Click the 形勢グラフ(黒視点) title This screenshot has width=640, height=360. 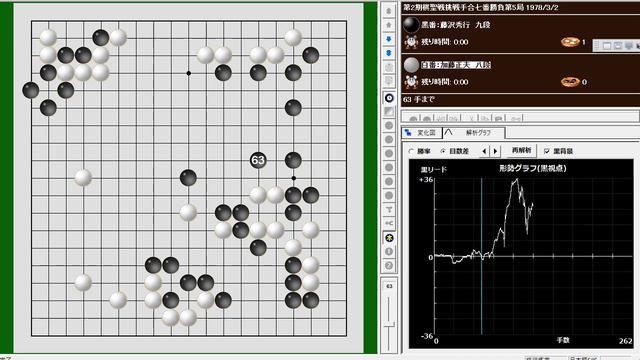point(533,168)
